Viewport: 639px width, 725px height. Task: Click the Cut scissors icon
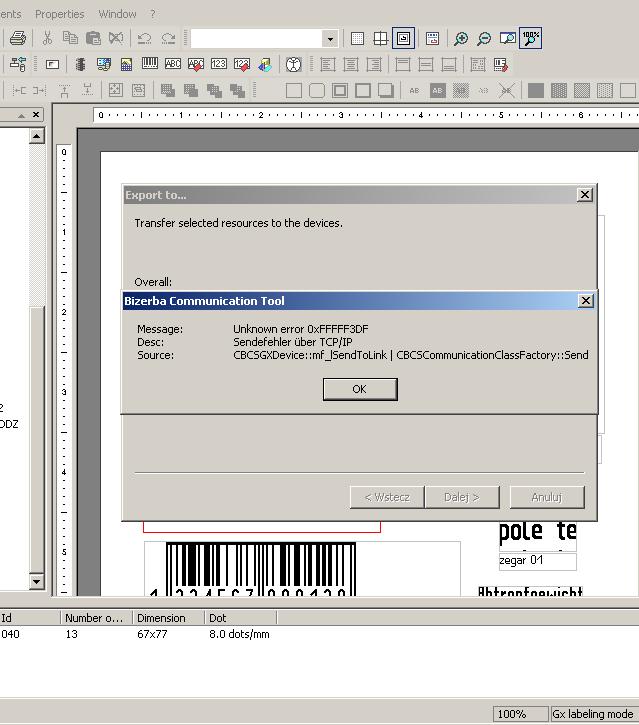[47, 38]
